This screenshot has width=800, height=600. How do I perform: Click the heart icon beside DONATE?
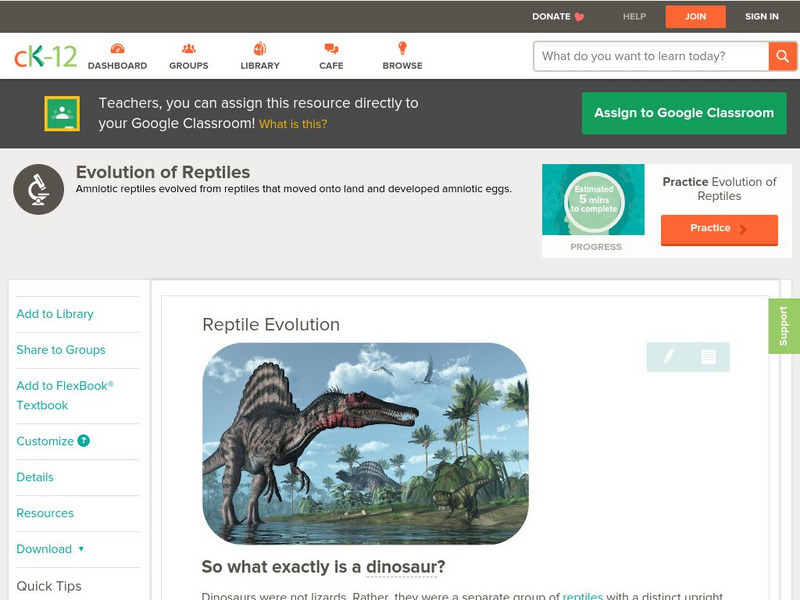pyautogui.click(x=577, y=16)
